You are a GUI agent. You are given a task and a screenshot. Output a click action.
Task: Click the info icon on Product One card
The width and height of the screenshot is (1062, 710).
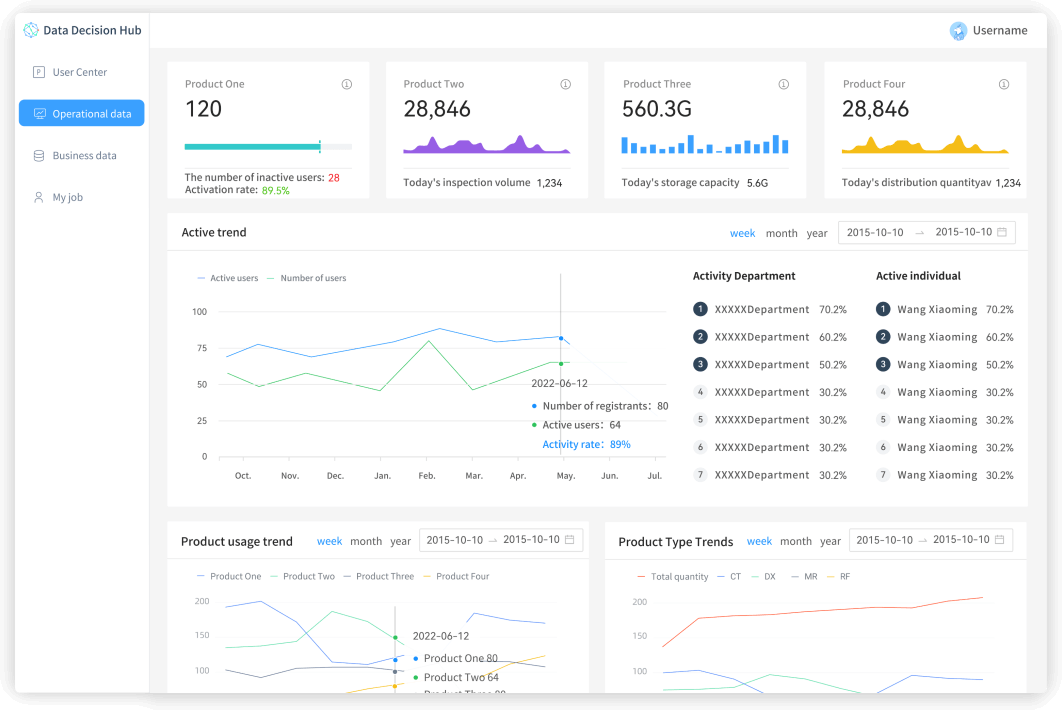pyautogui.click(x=347, y=85)
